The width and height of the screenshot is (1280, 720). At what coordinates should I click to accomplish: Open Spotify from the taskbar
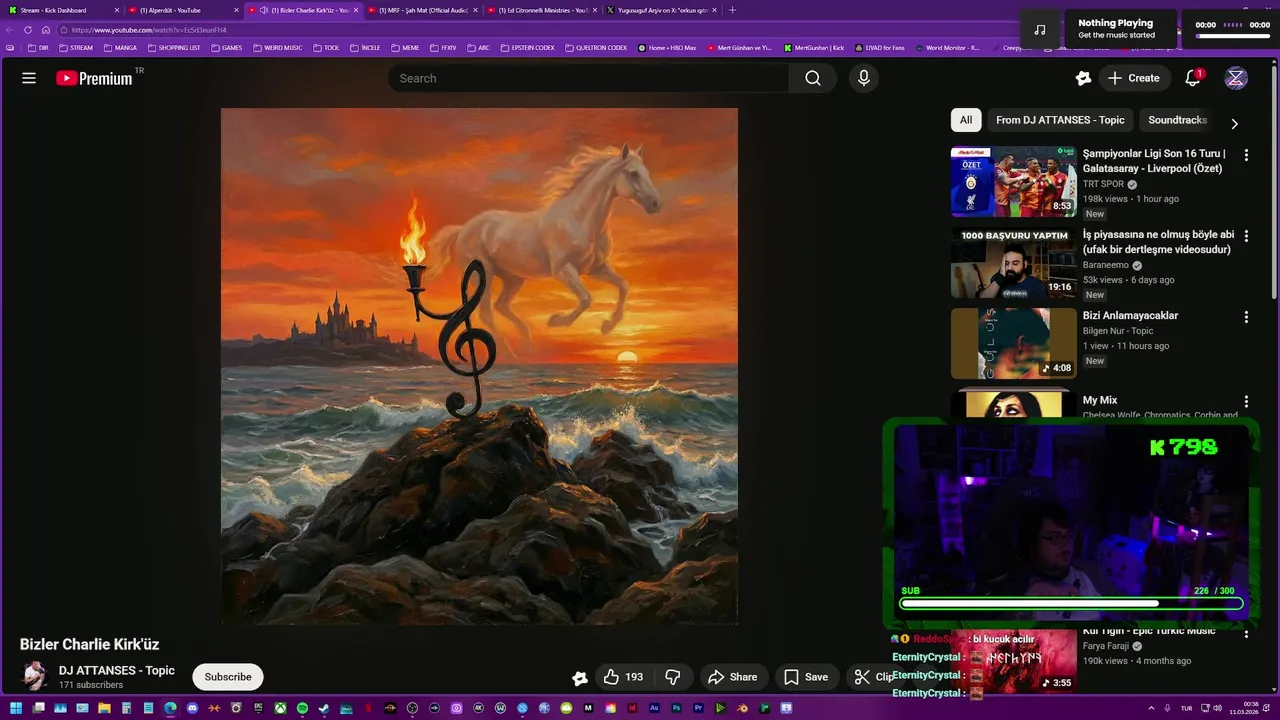pyautogui.click(x=302, y=708)
